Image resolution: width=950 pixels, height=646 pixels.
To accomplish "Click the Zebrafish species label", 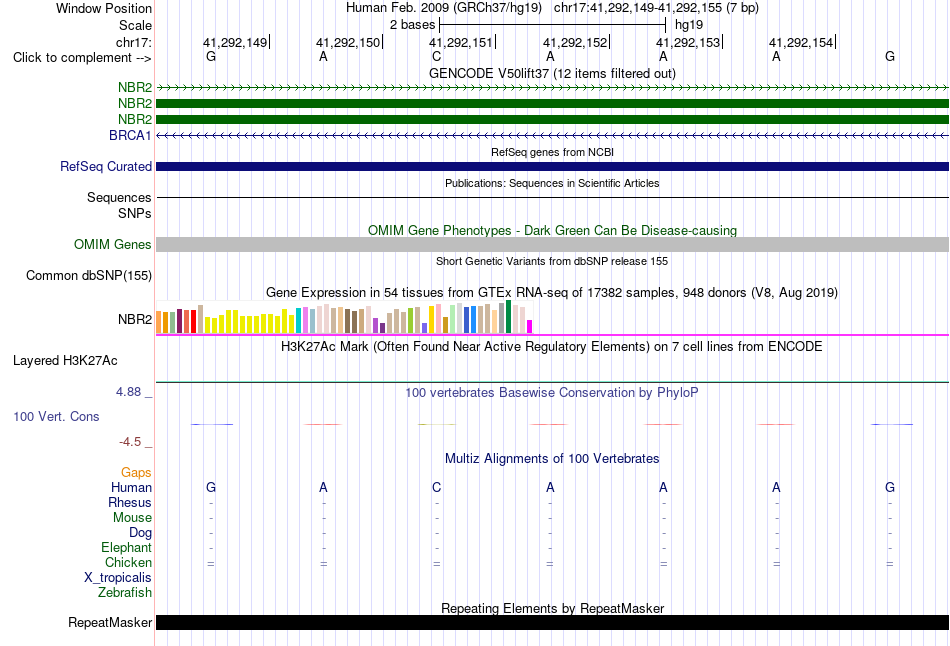I will [125, 593].
